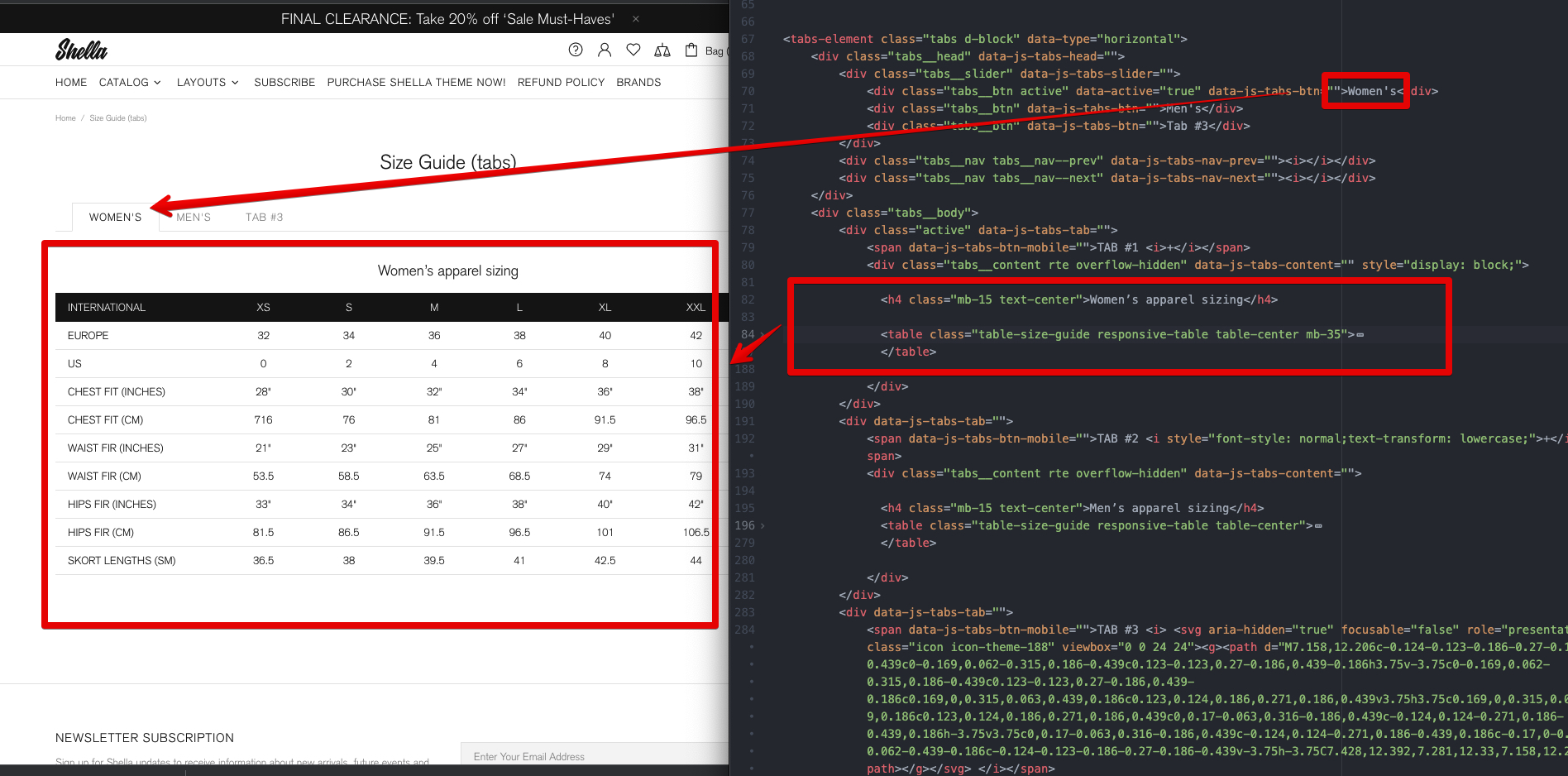The width and height of the screenshot is (1568, 776).
Task: Expand folded code at line 84
Action: [762, 335]
